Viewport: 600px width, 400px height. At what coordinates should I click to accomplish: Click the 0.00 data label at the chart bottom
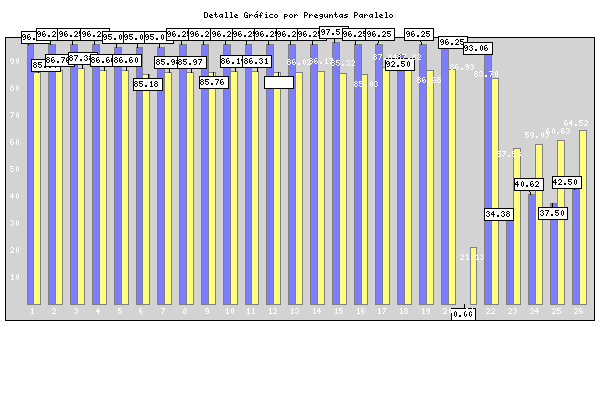tap(463, 314)
